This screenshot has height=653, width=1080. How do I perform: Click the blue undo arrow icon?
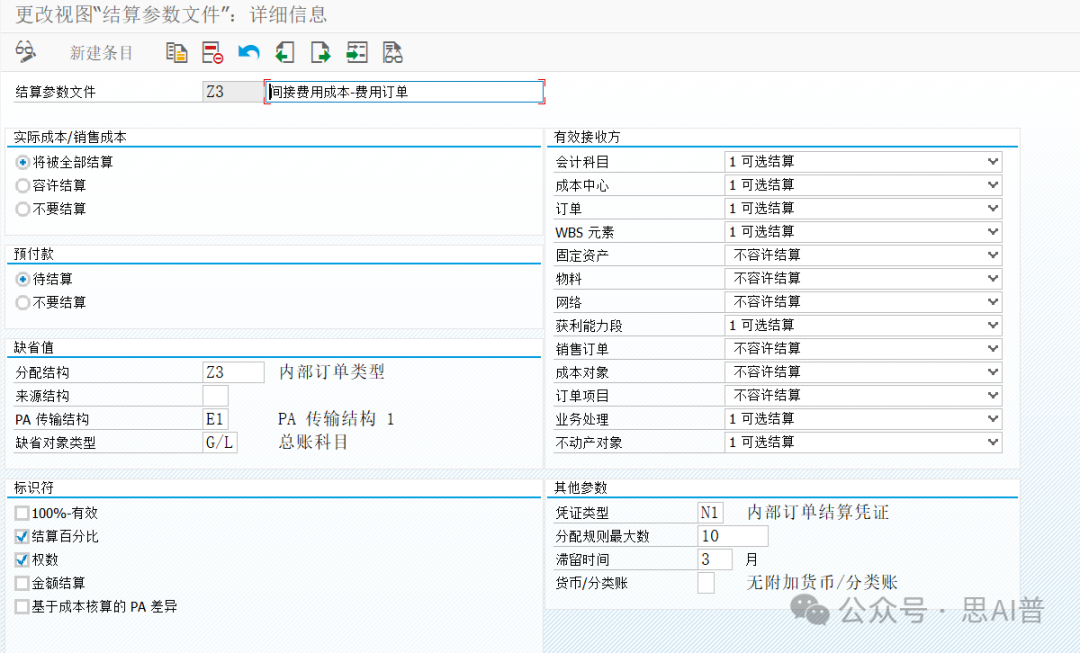pyautogui.click(x=248, y=52)
